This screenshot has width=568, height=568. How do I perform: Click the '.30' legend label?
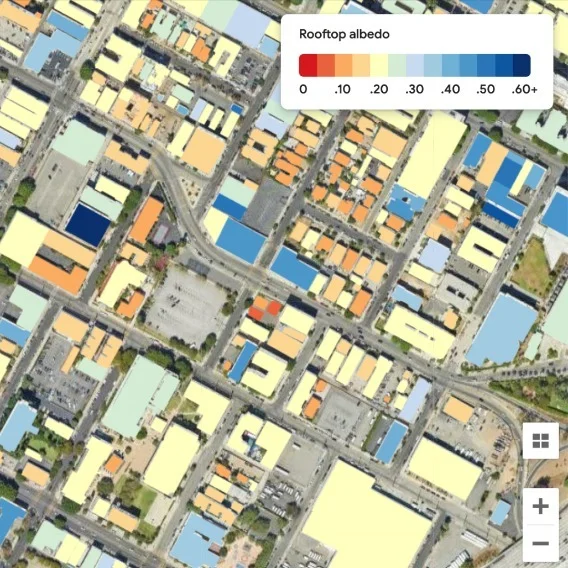pyautogui.click(x=414, y=89)
